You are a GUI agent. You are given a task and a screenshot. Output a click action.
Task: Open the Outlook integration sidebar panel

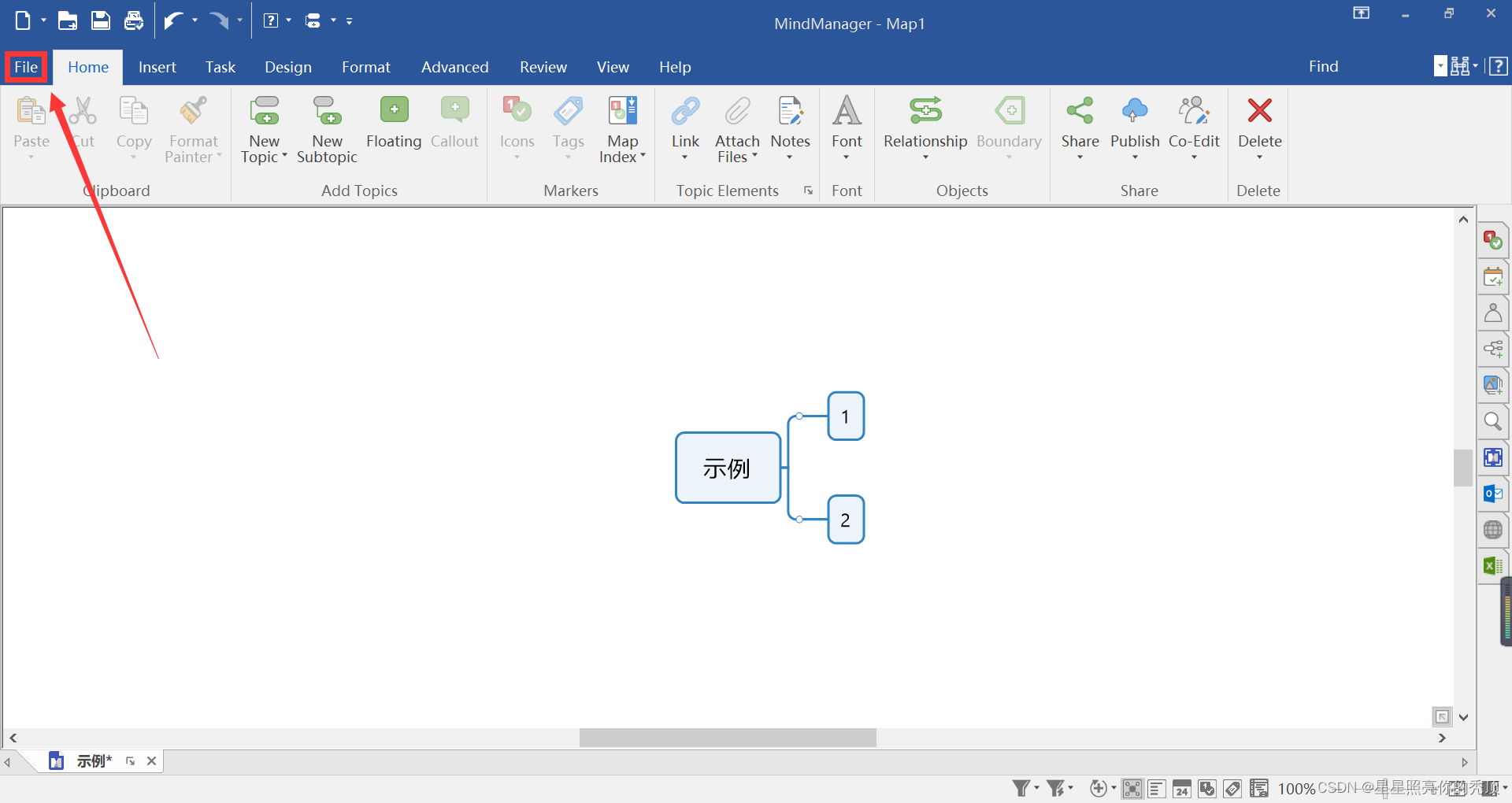[1493, 494]
